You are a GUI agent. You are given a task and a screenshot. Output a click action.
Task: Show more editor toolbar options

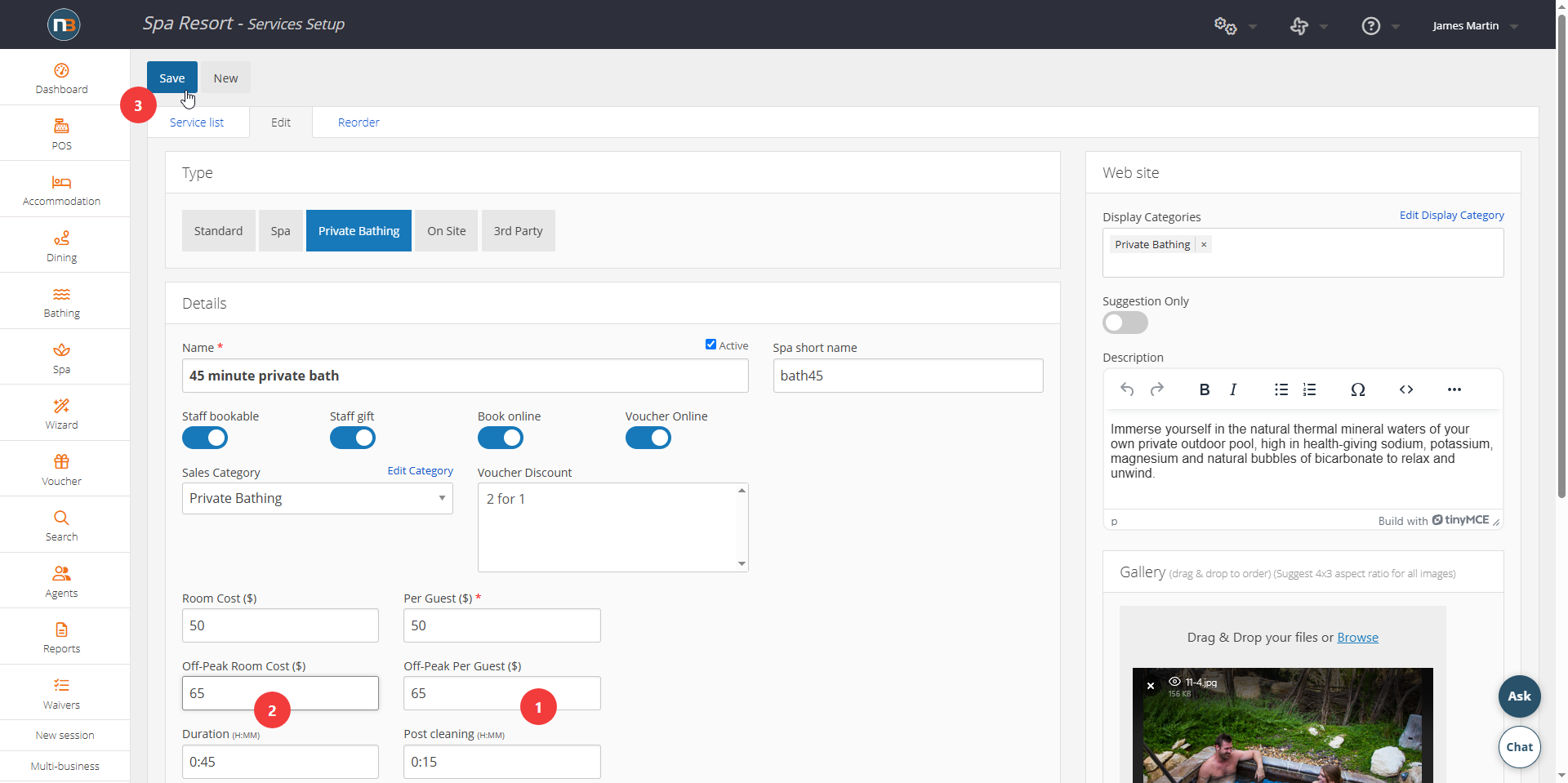click(x=1454, y=389)
